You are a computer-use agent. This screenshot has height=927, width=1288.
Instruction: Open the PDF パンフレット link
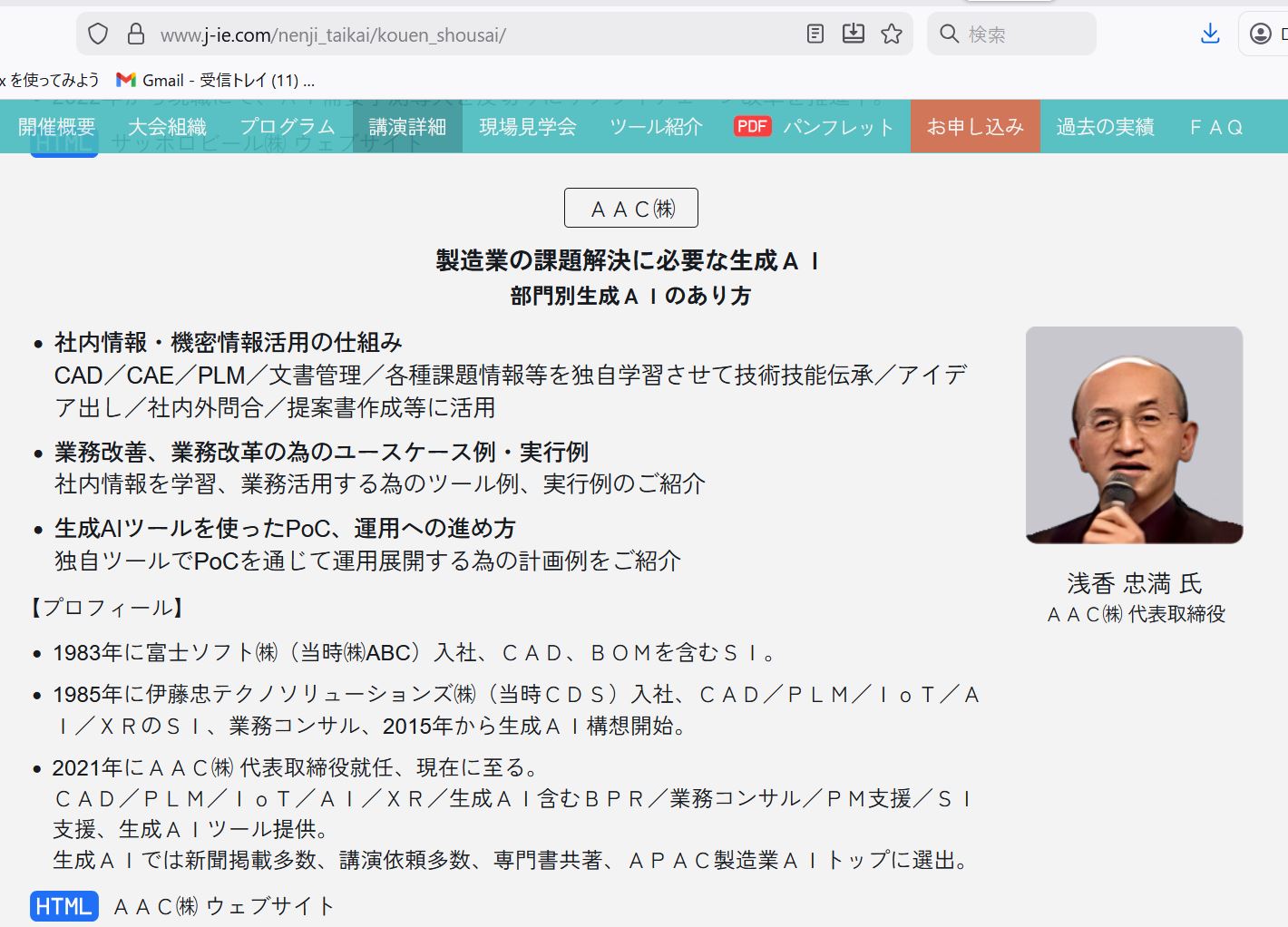814,127
